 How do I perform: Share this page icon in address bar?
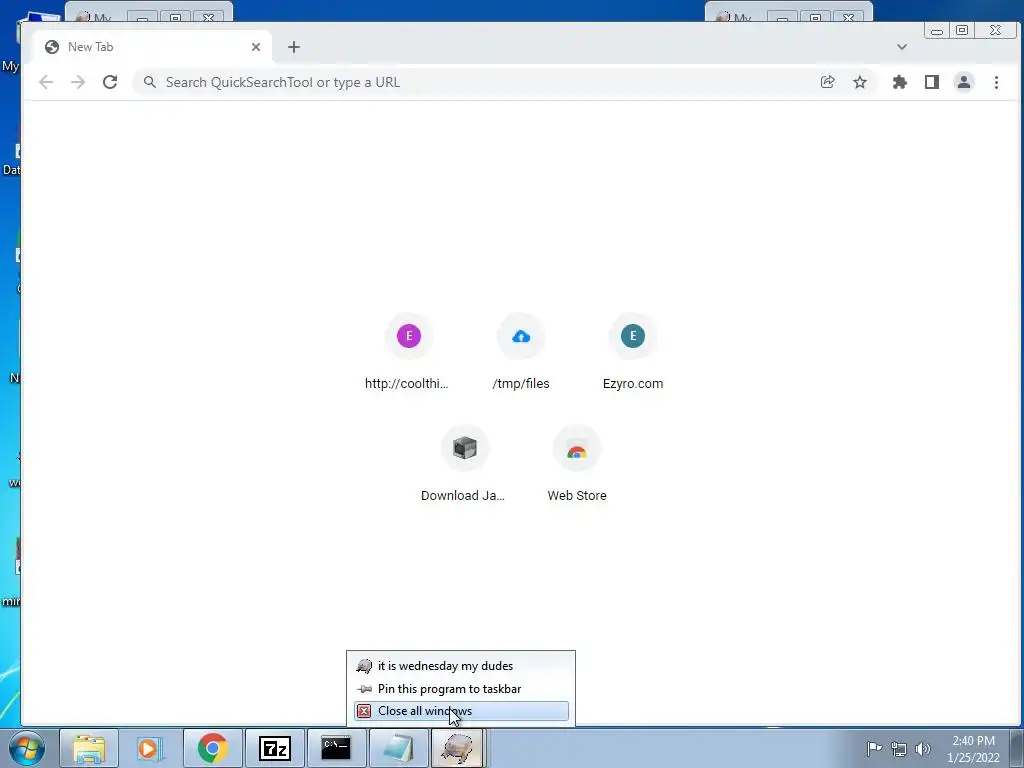pos(827,82)
